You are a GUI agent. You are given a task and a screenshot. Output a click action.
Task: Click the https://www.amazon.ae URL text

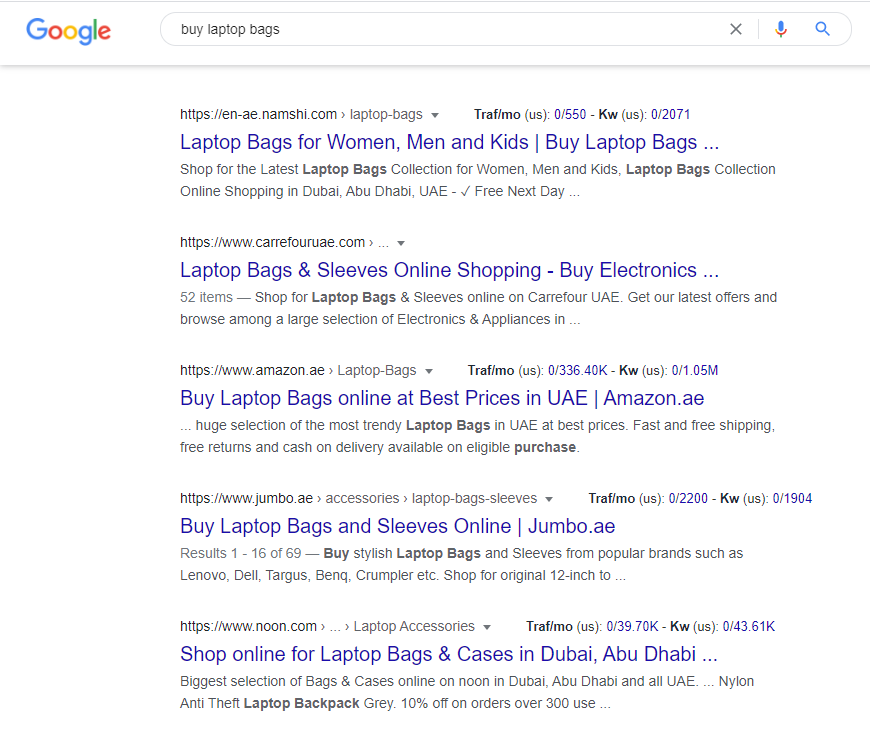pos(252,371)
